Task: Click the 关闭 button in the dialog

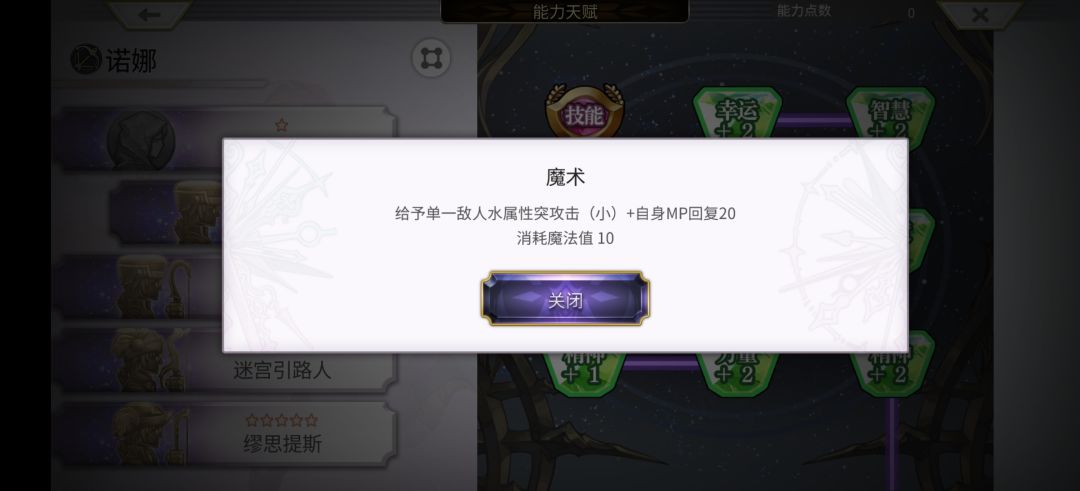Action: [x=565, y=299]
